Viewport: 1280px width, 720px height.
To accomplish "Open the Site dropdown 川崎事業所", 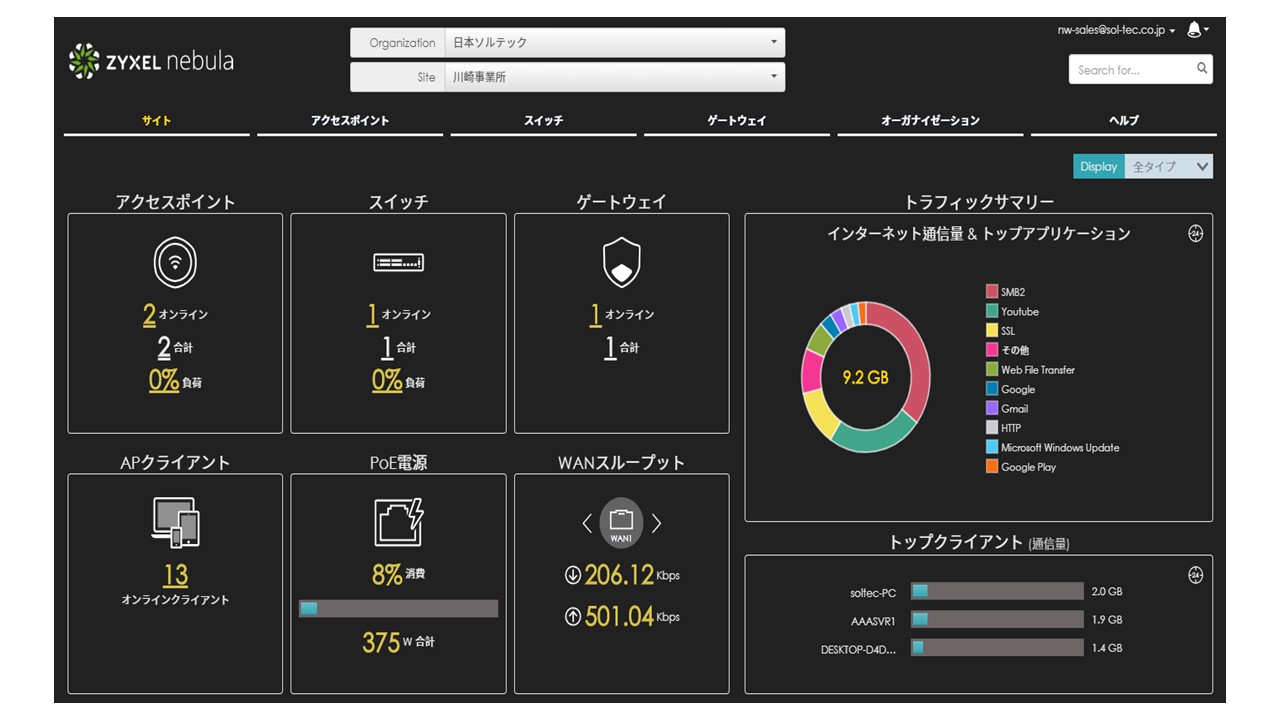I will 614,77.
